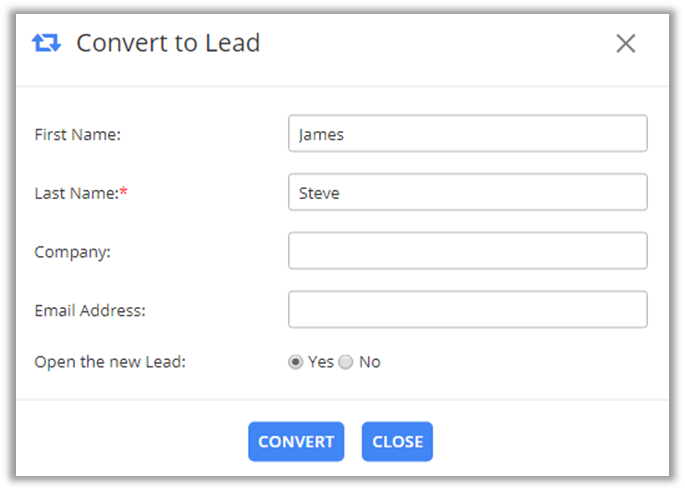Select the Yes radio button
The width and height of the screenshot is (685, 490).
point(296,362)
